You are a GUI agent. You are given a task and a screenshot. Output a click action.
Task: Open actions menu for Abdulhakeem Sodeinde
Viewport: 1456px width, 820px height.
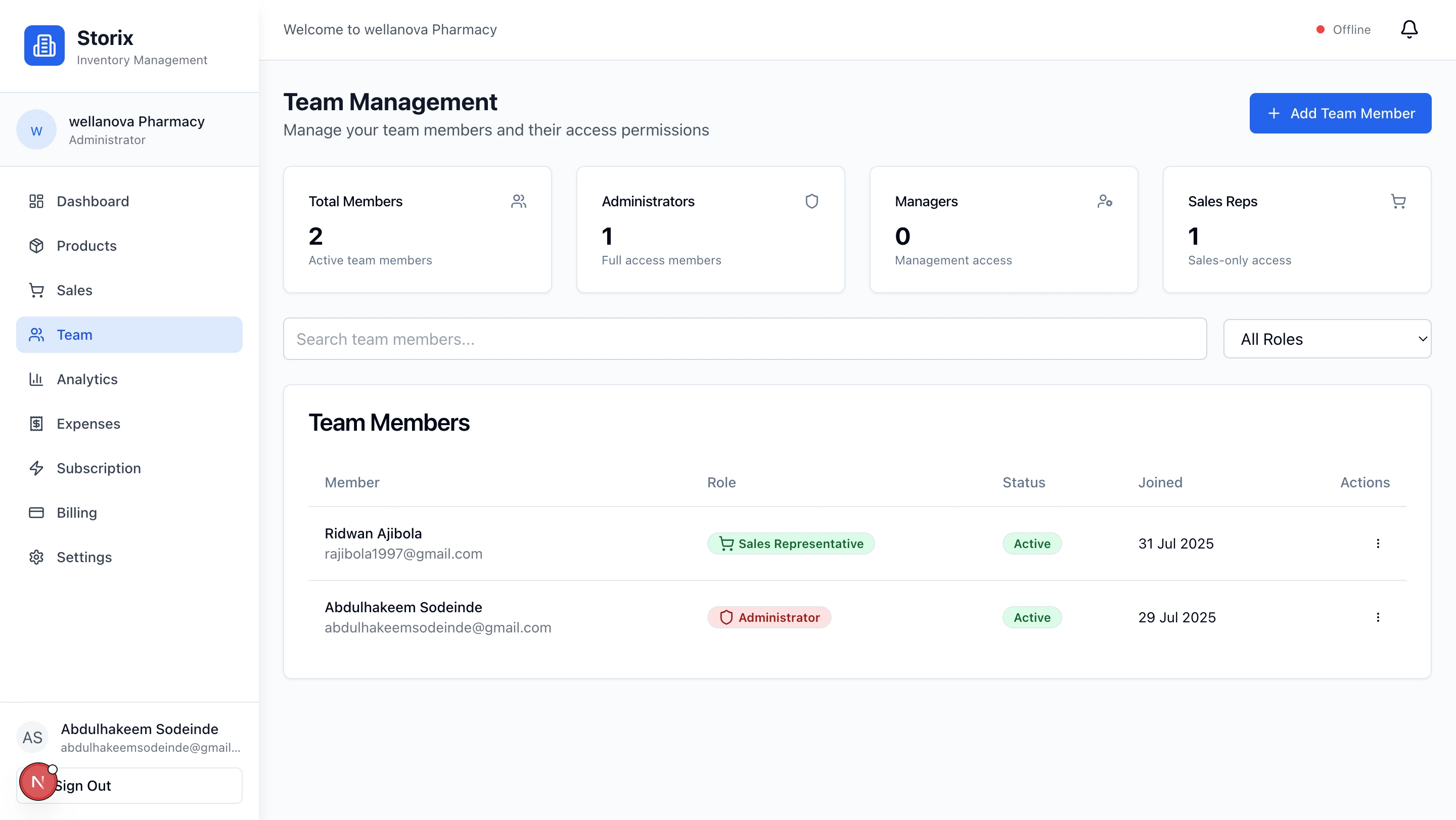click(x=1378, y=617)
